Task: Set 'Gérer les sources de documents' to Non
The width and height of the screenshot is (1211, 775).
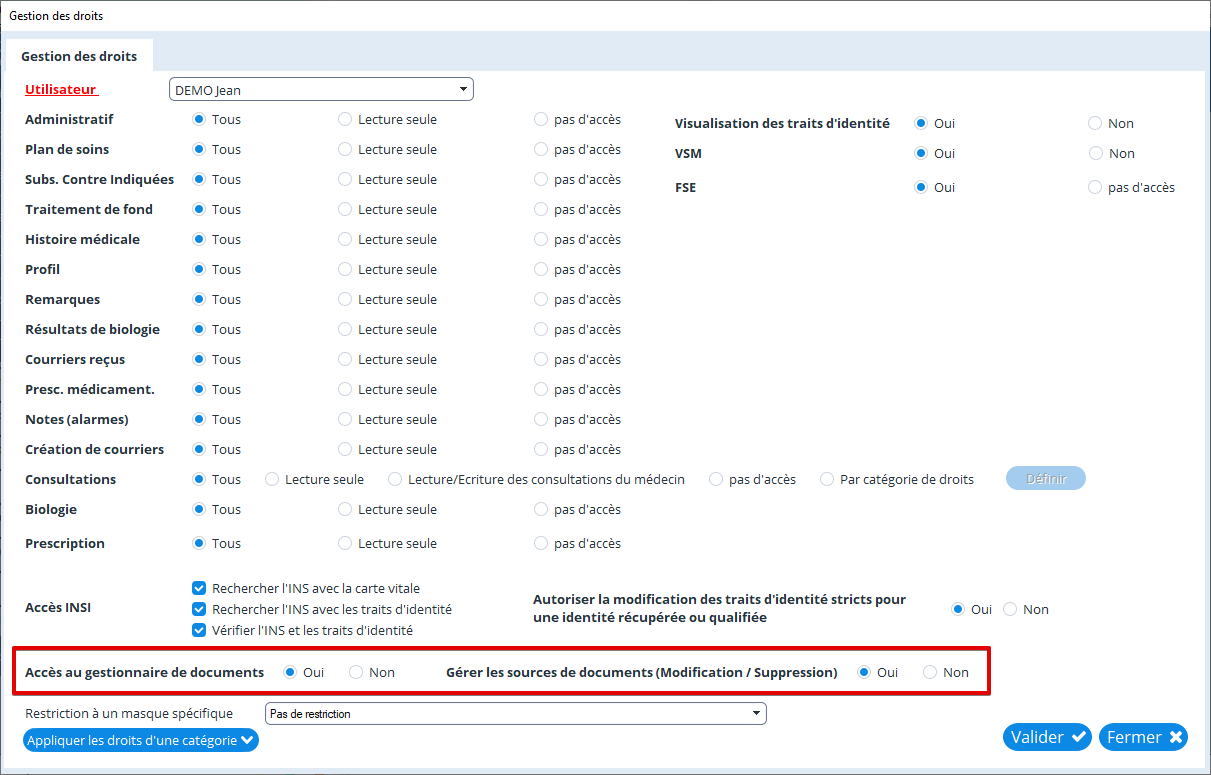Action: coord(930,672)
